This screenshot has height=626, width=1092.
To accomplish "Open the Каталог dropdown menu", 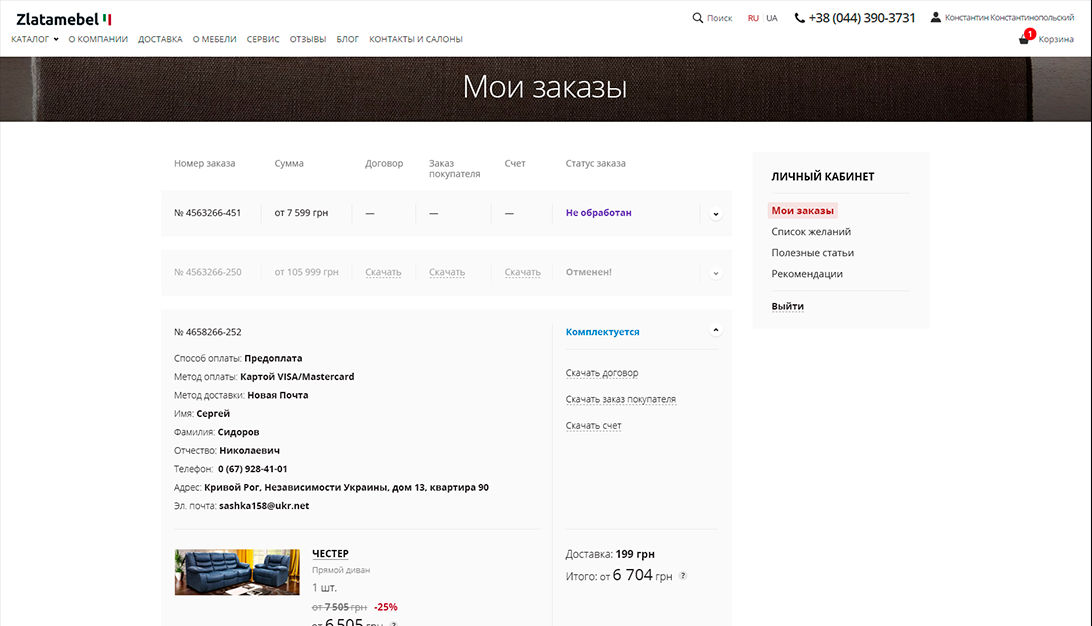I will [35, 39].
